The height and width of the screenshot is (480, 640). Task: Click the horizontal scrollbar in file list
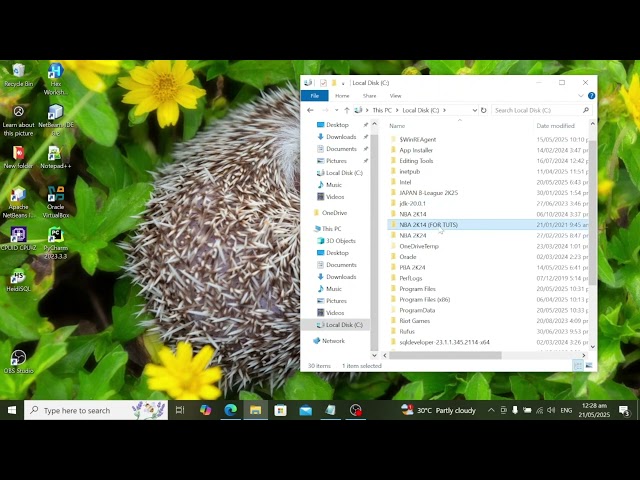point(445,356)
